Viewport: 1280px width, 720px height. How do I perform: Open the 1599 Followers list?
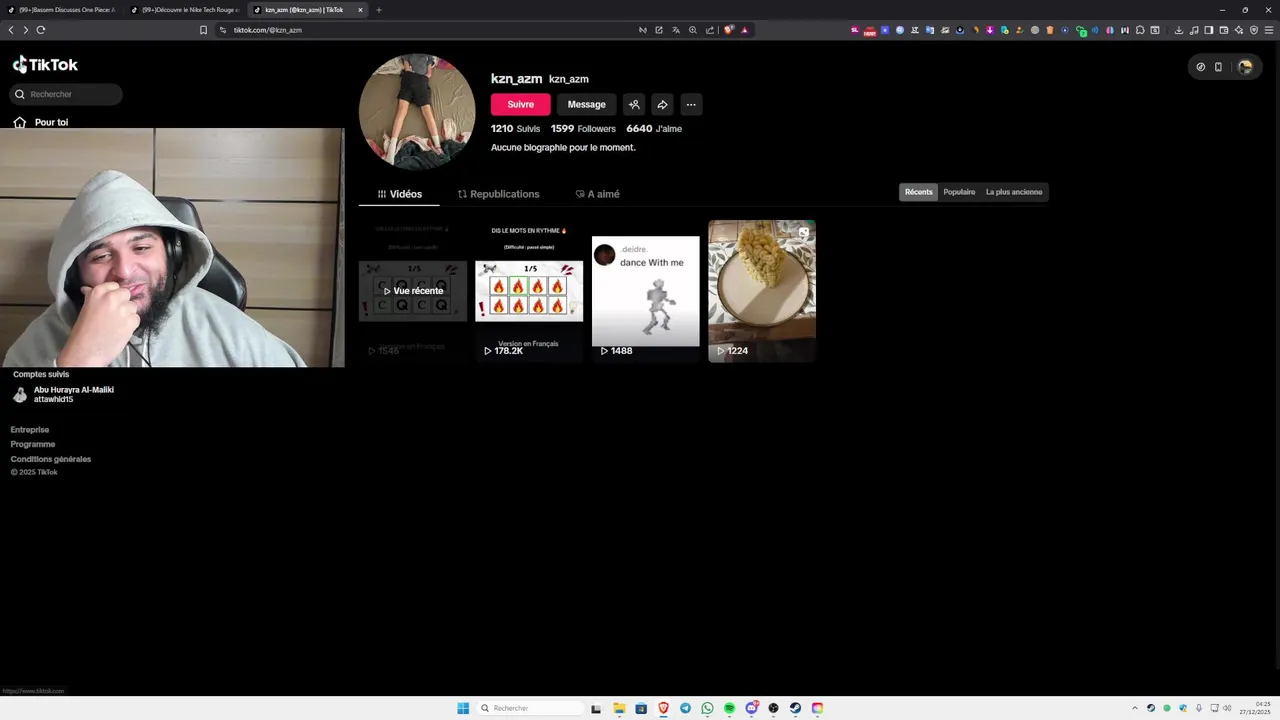coord(583,128)
